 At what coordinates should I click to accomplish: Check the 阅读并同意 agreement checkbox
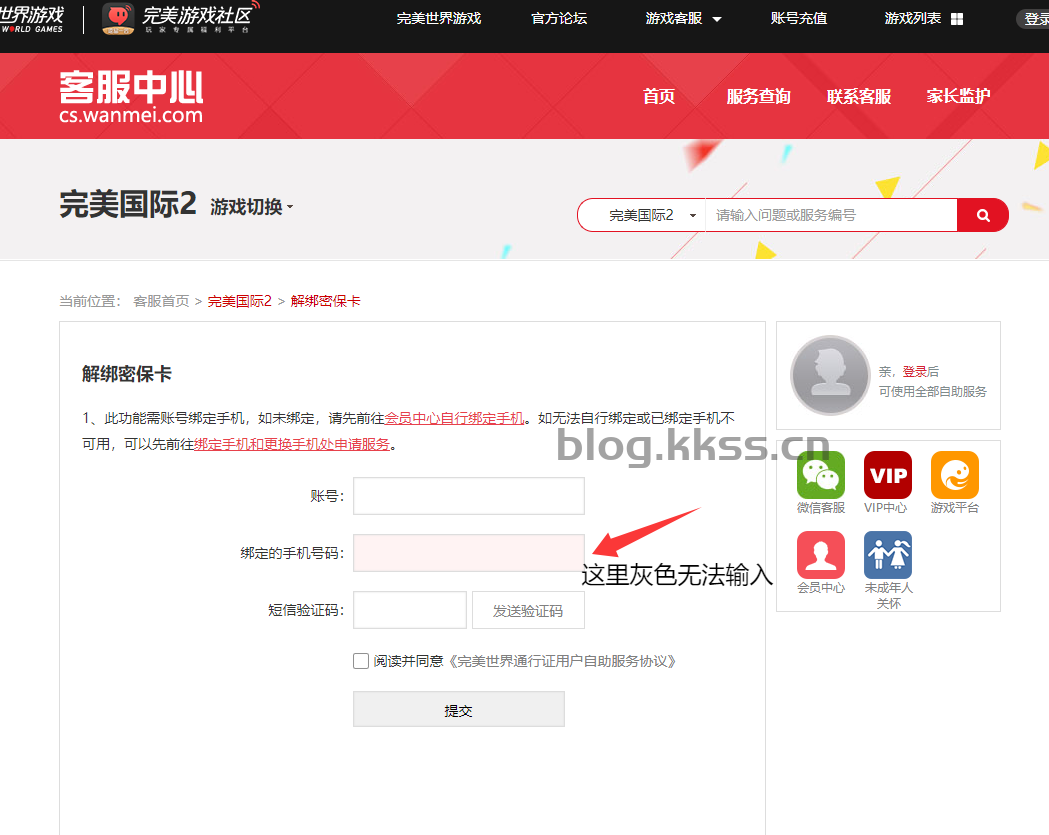pos(361,661)
